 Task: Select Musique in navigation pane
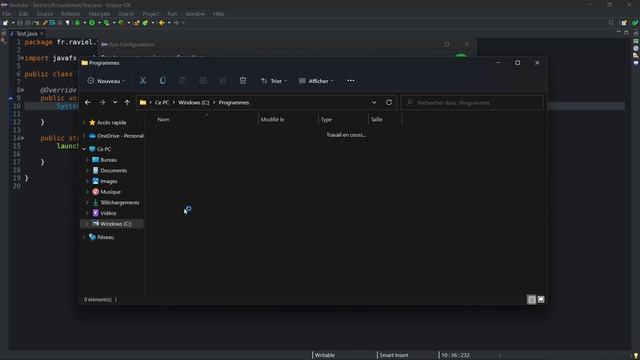pyautogui.click(x=110, y=192)
